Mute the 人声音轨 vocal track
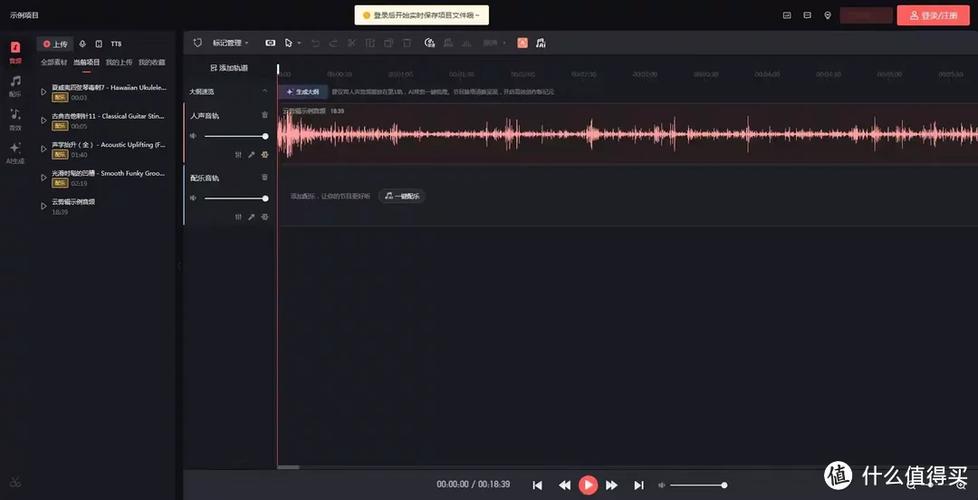 pos(193,136)
